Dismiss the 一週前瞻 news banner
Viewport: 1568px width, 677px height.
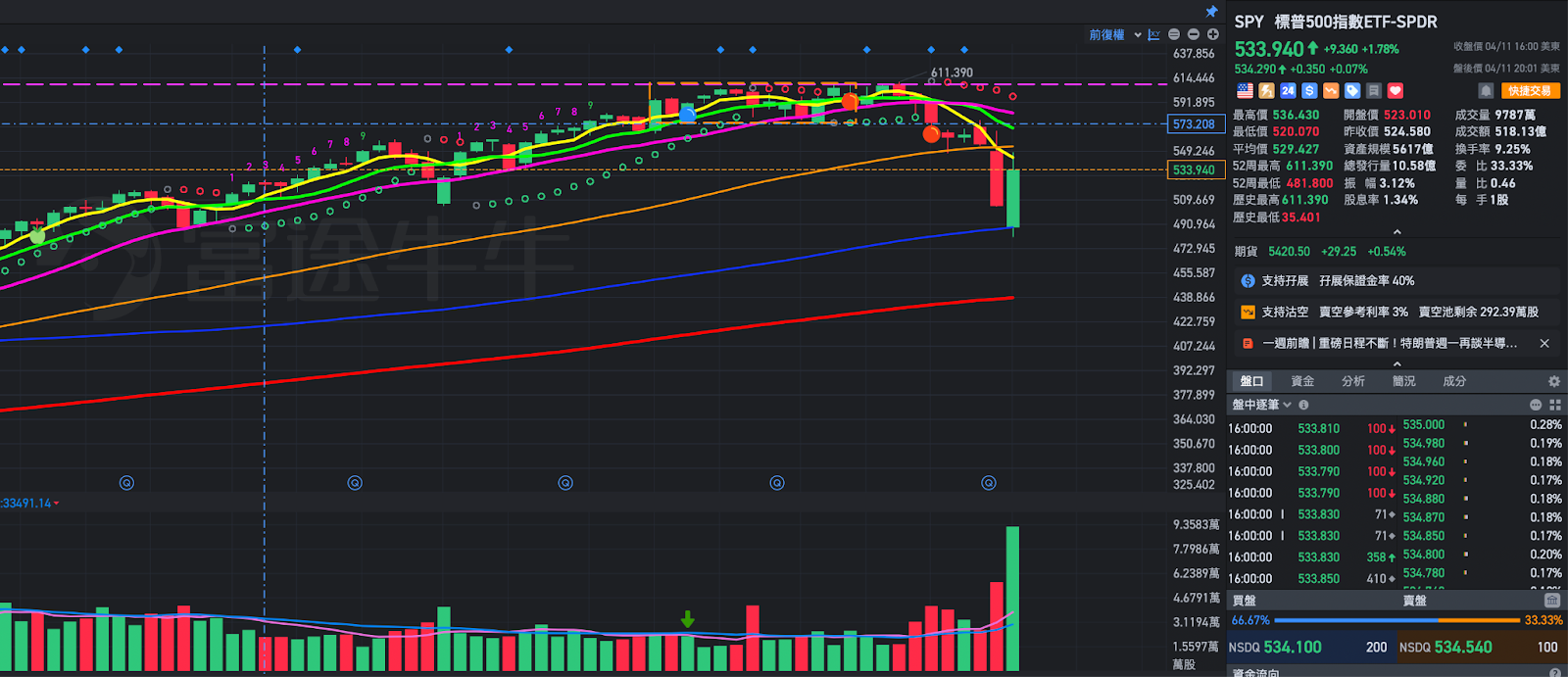pyautogui.click(x=1544, y=343)
